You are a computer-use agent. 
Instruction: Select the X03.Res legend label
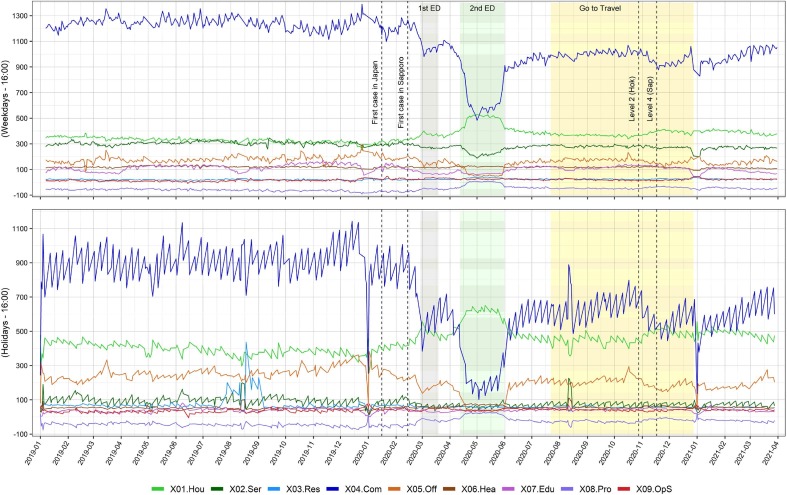(303, 489)
